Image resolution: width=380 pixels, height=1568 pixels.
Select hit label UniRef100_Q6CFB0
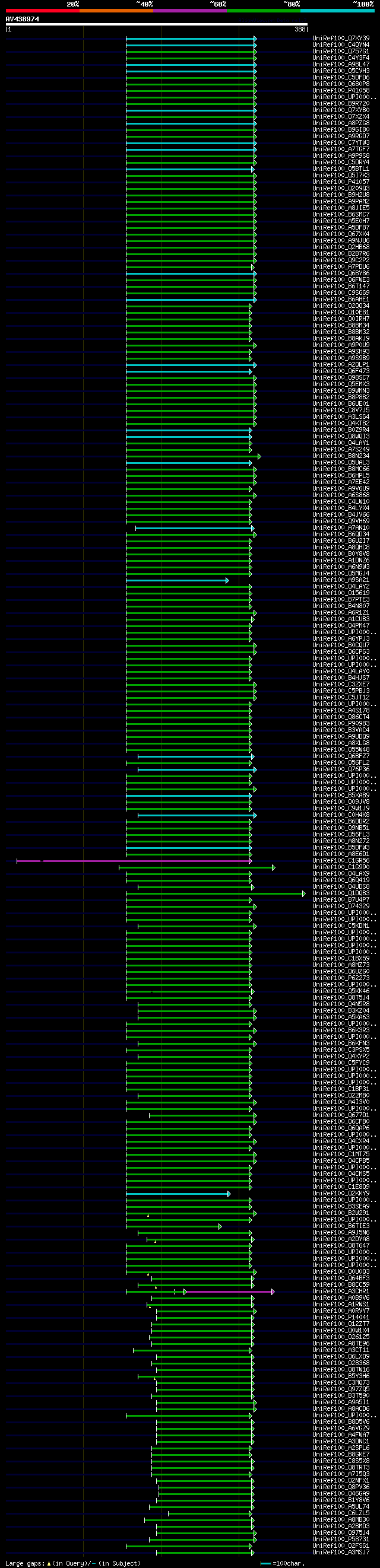pos(341,1122)
